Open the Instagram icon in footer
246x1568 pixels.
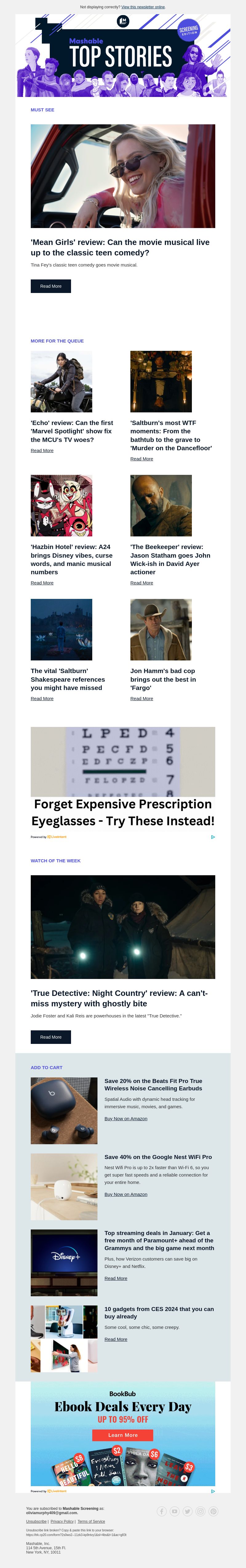click(x=200, y=1511)
